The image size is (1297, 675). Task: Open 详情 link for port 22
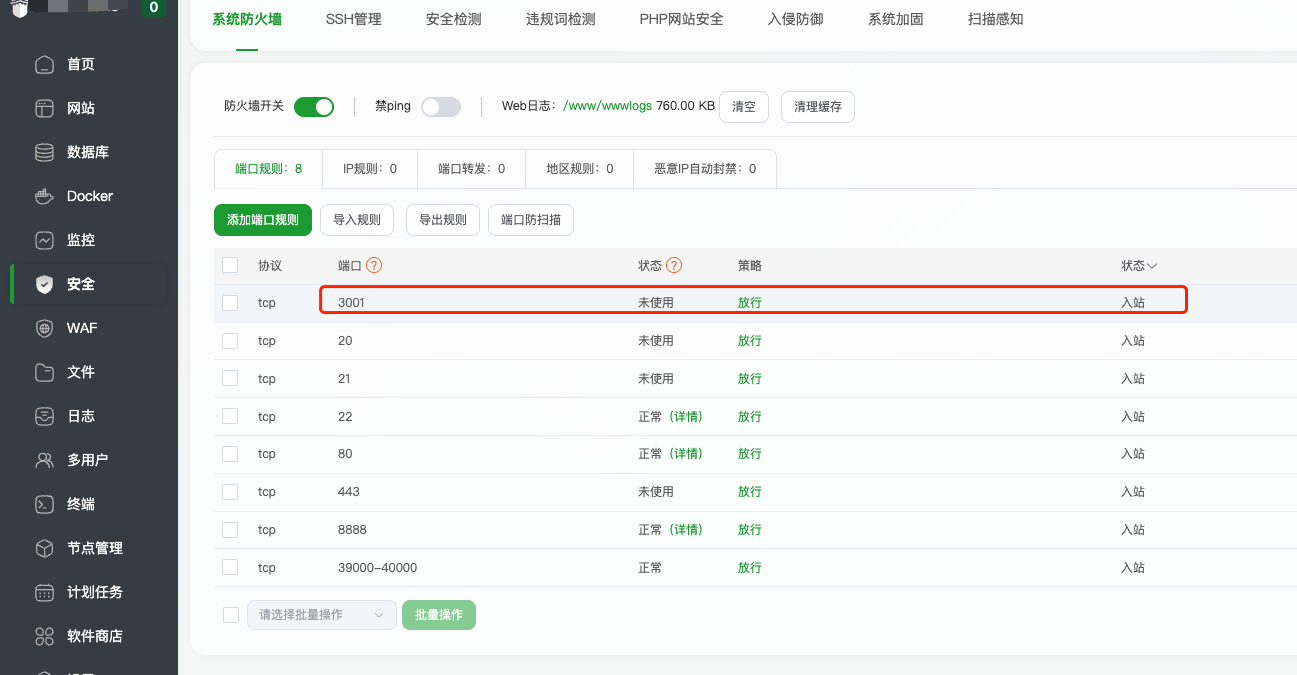pyautogui.click(x=685, y=416)
